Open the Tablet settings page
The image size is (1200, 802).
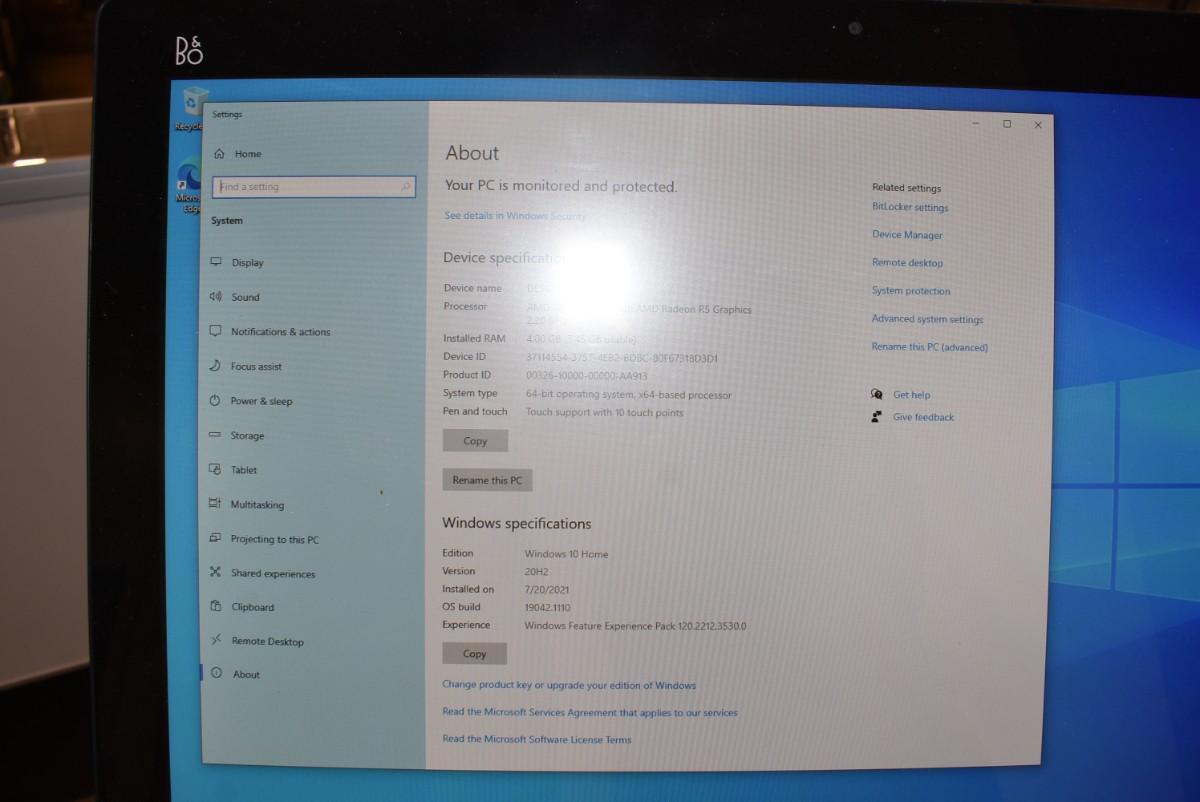tap(244, 470)
